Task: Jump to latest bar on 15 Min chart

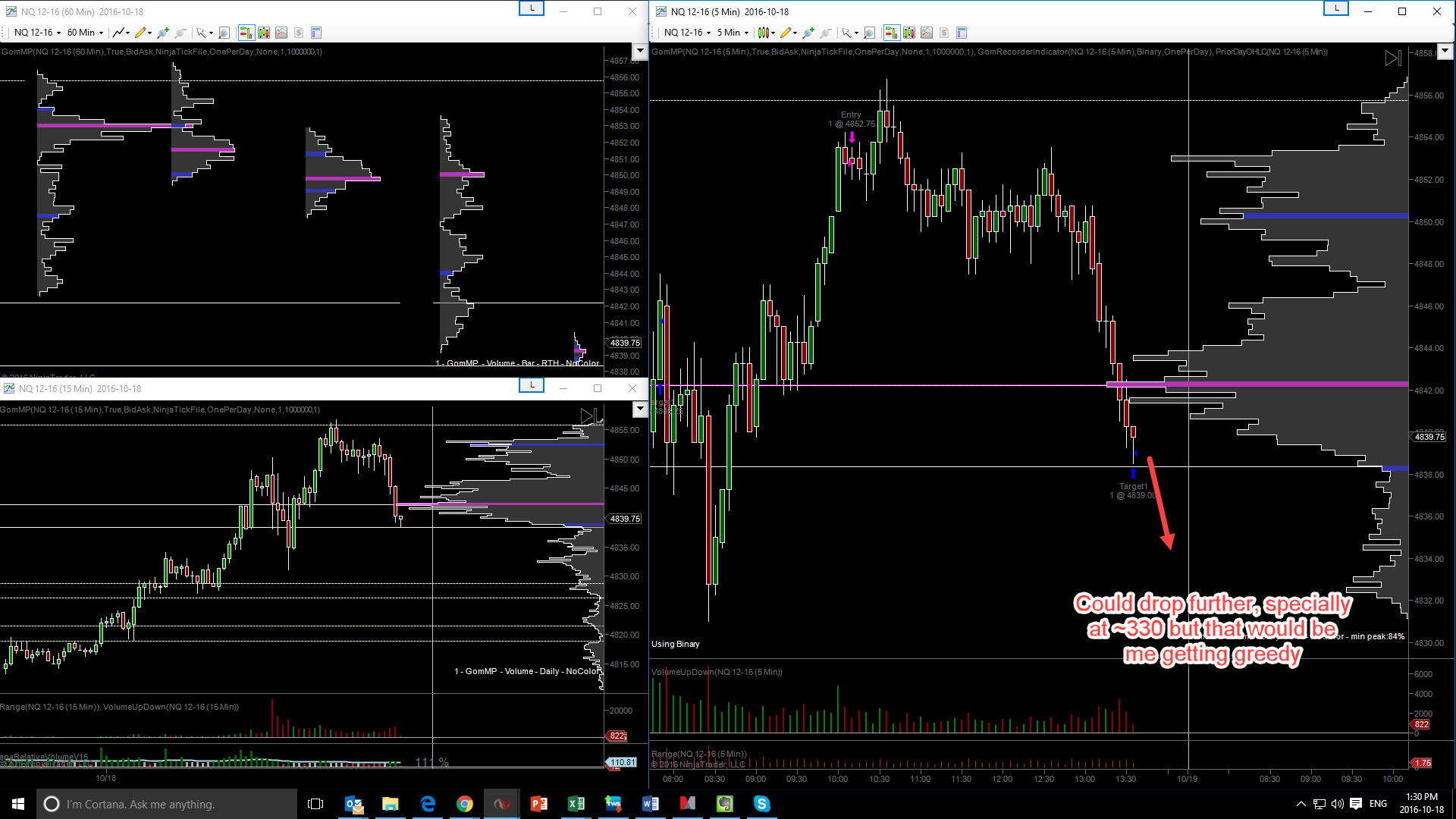Action: [589, 416]
